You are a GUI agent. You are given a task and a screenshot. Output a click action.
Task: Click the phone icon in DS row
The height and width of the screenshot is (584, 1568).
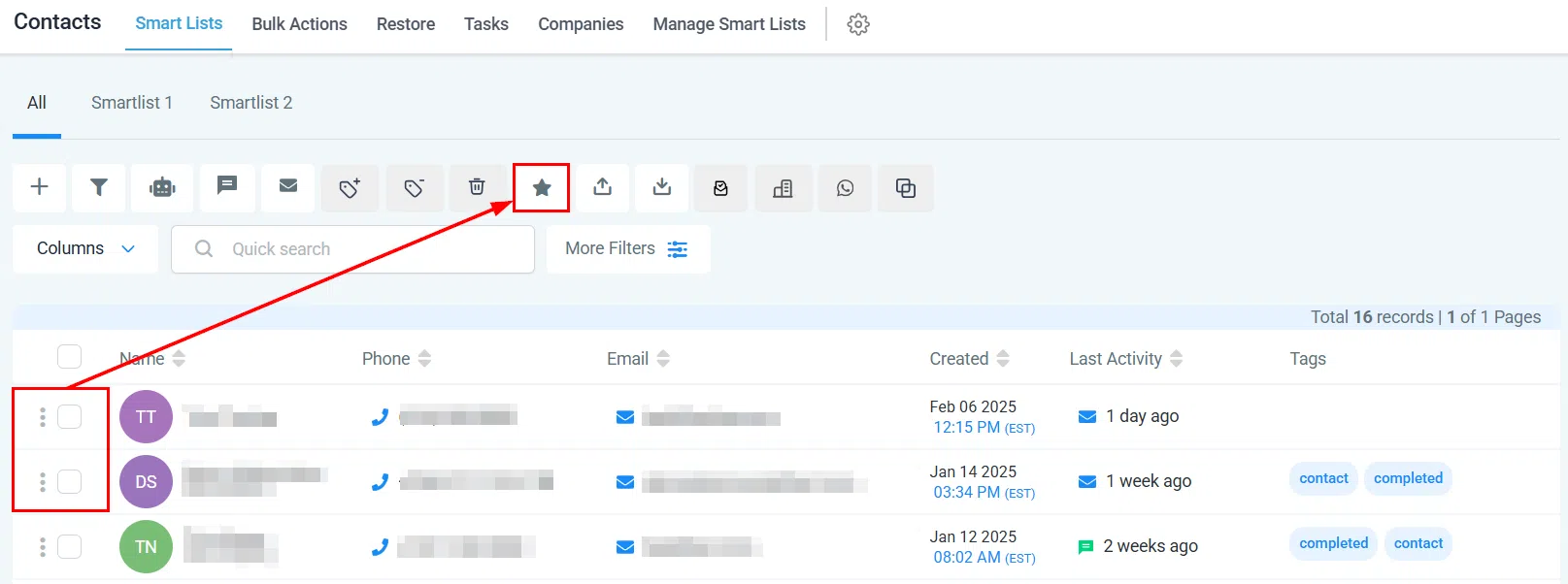coord(380,482)
